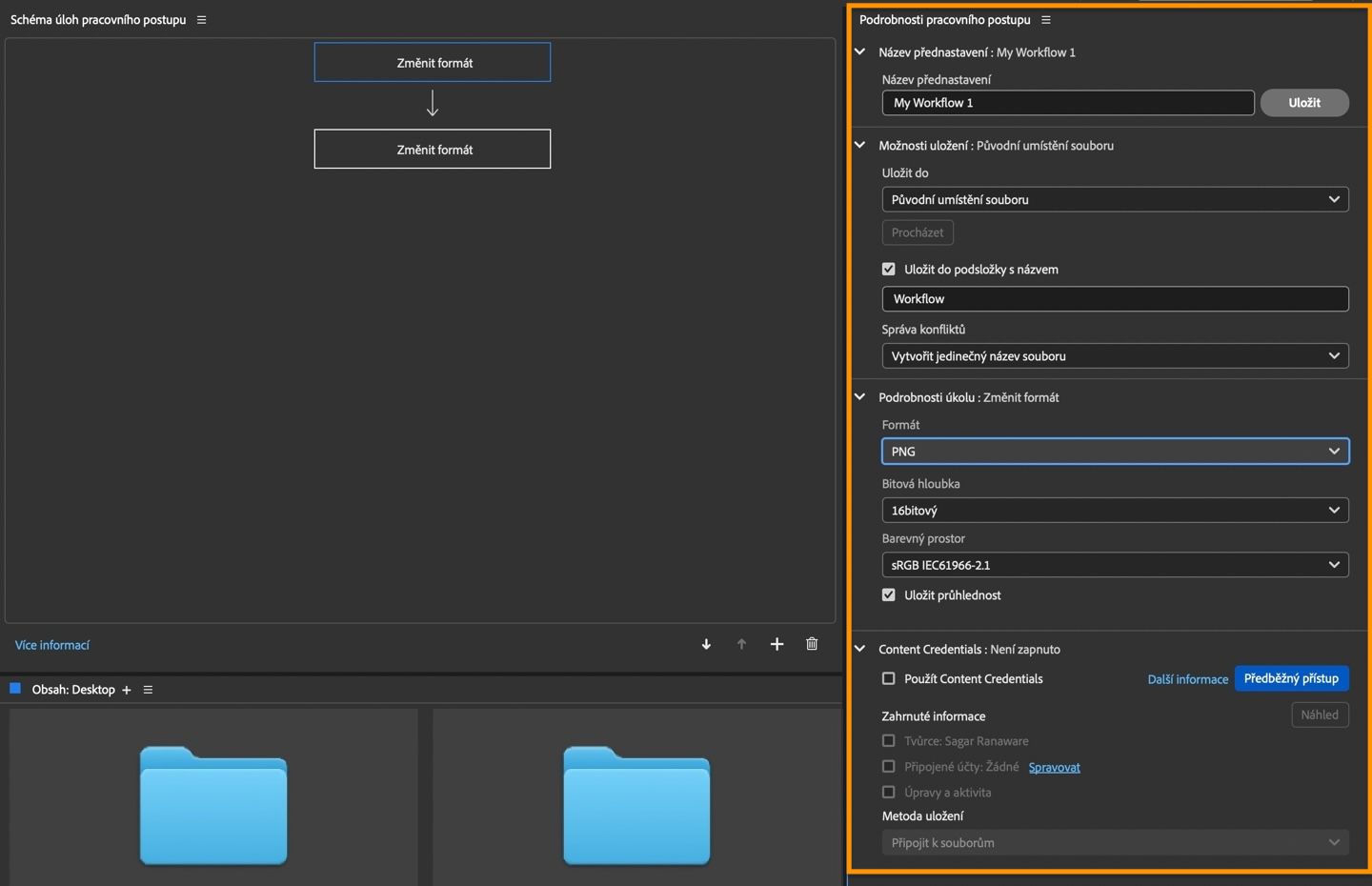The height and width of the screenshot is (886, 1372).
Task: Add a new task with the plus icon
Action: tap(777, 645)
